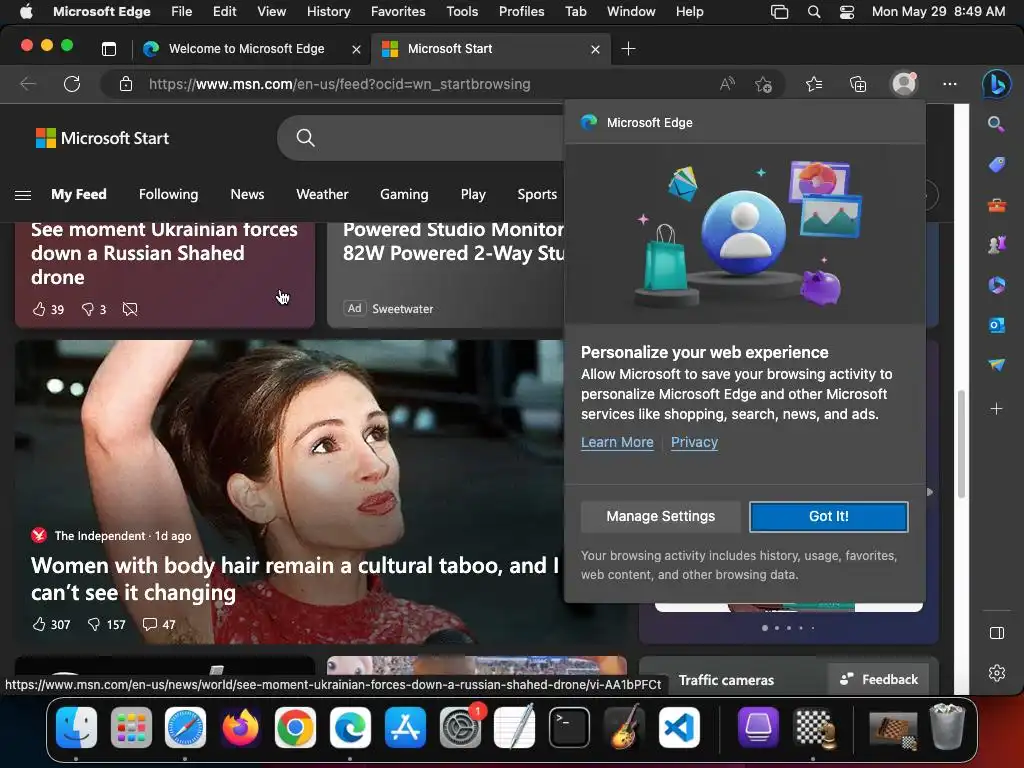Open the profile avatar icon
The height and width of the screenshot is (768, 1024).
coord(904,84)
